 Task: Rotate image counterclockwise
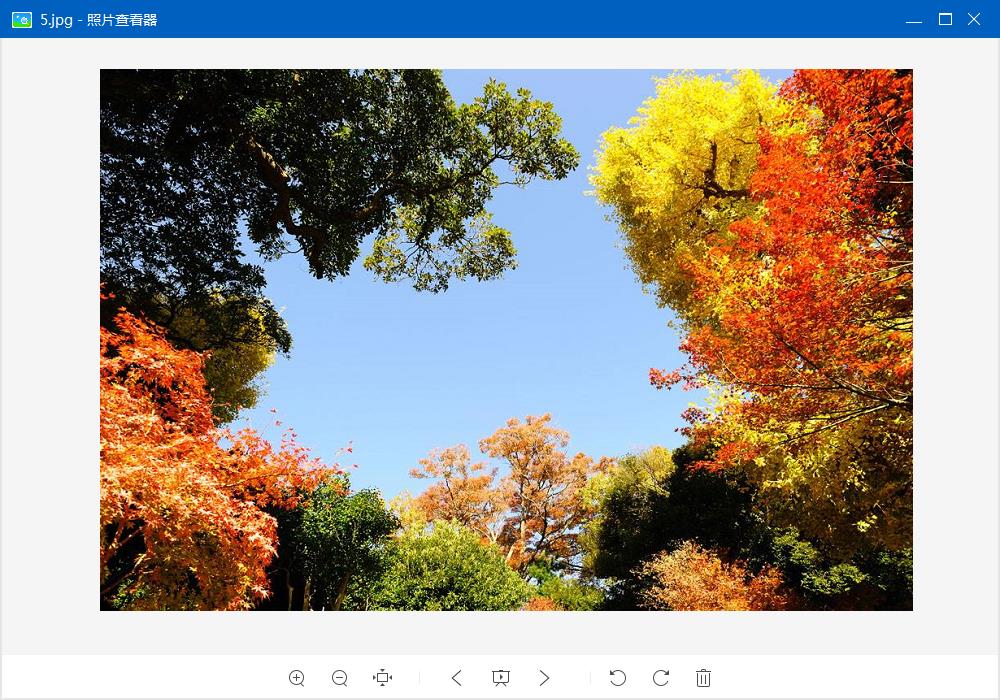(617, 678)
